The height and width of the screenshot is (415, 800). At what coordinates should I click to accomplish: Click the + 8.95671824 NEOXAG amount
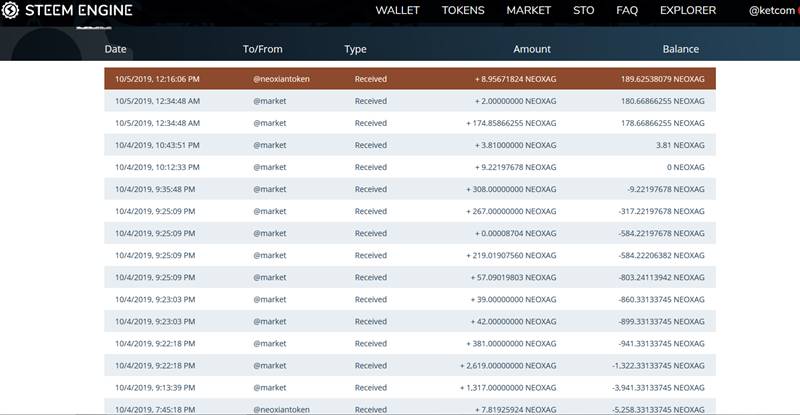(x=515, y=79)
